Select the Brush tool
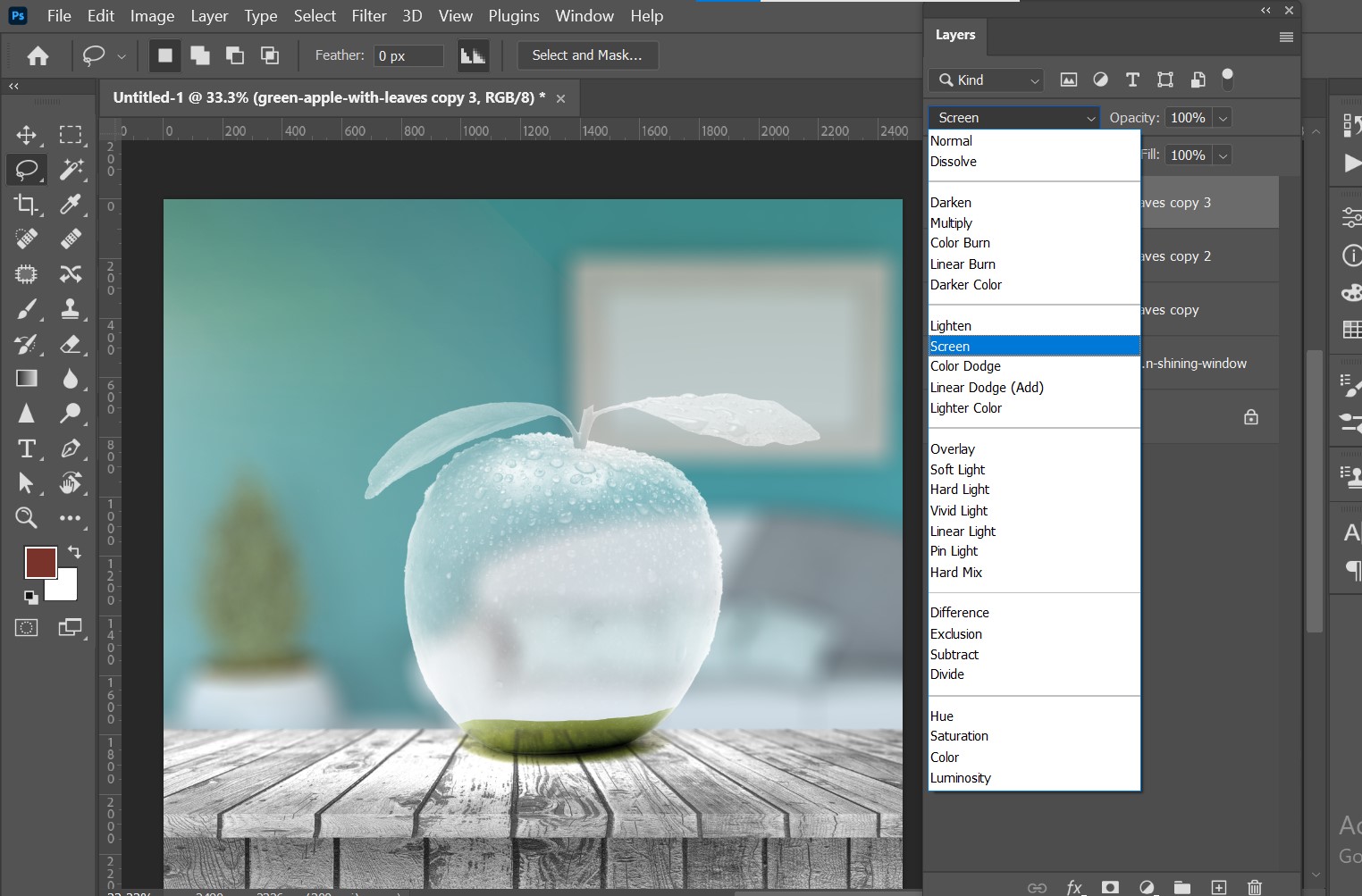 (27, 309)
